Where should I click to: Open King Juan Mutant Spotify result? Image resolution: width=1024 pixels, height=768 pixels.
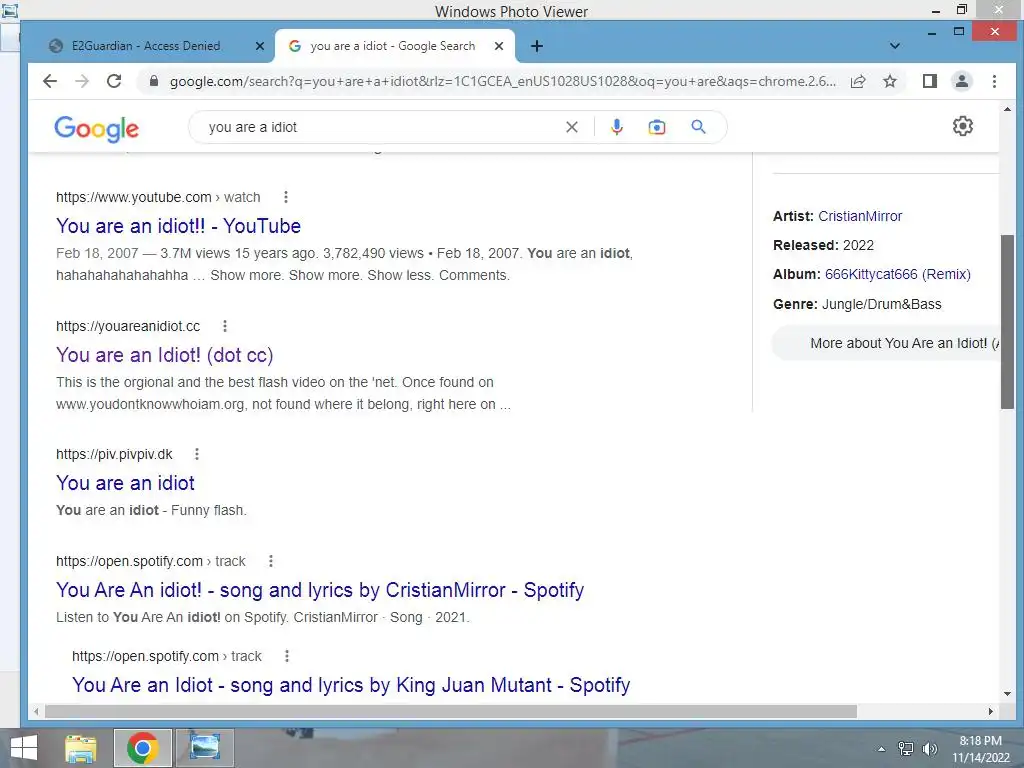pos(351,685)
